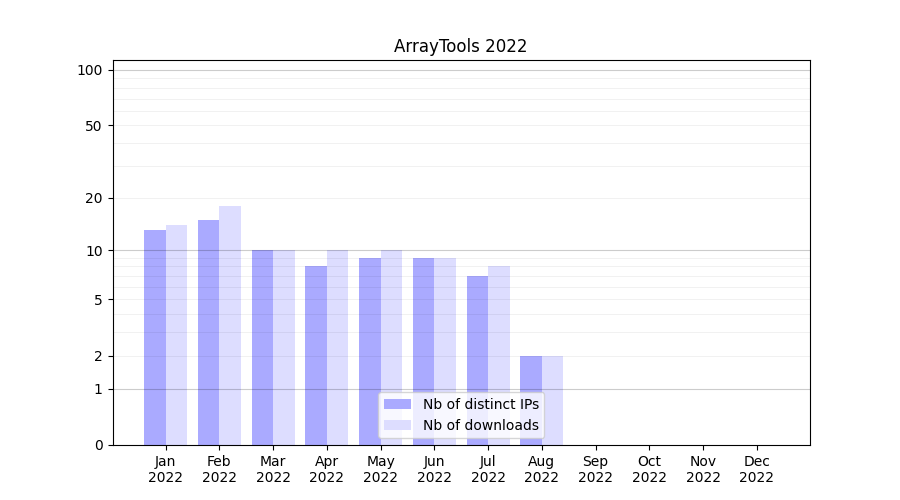Image resolution: width=900 pixels, height=500 pixels.
Task: Select the 20 y-axis tick label
Action: (x=93, y=198)
